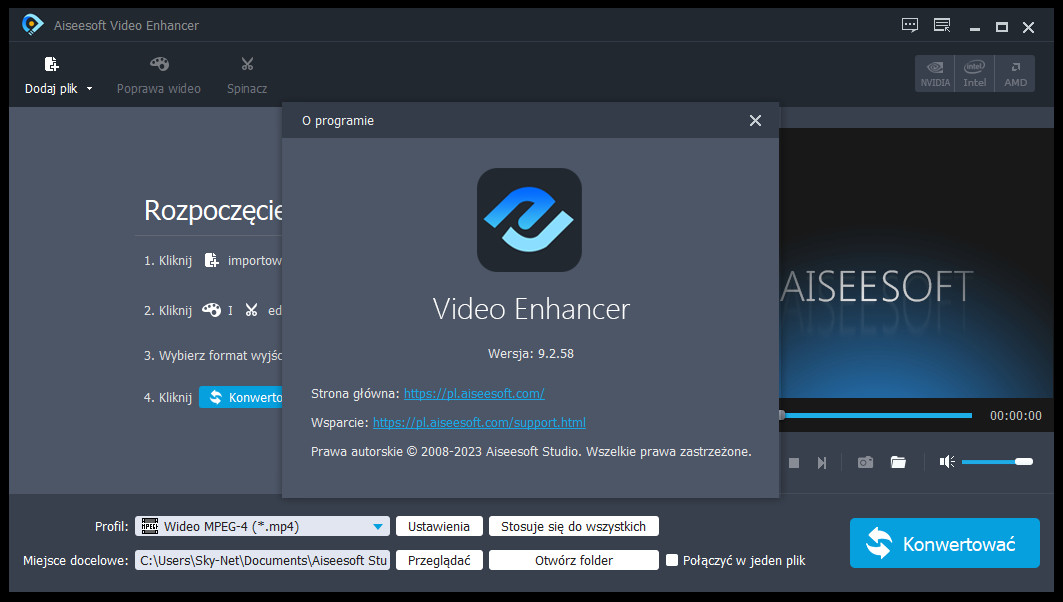Toggle NVIDIA hardware acceleration

[935, 73]
